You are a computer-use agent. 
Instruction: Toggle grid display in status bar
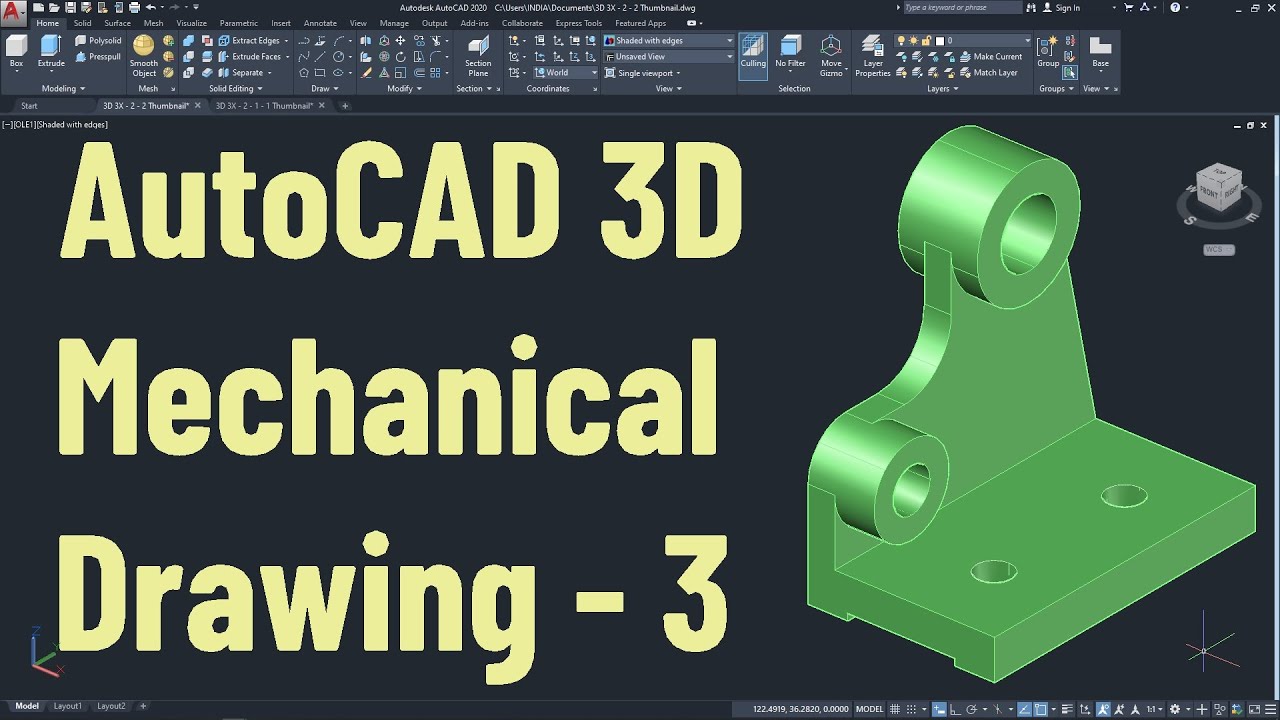click(895, 708)
